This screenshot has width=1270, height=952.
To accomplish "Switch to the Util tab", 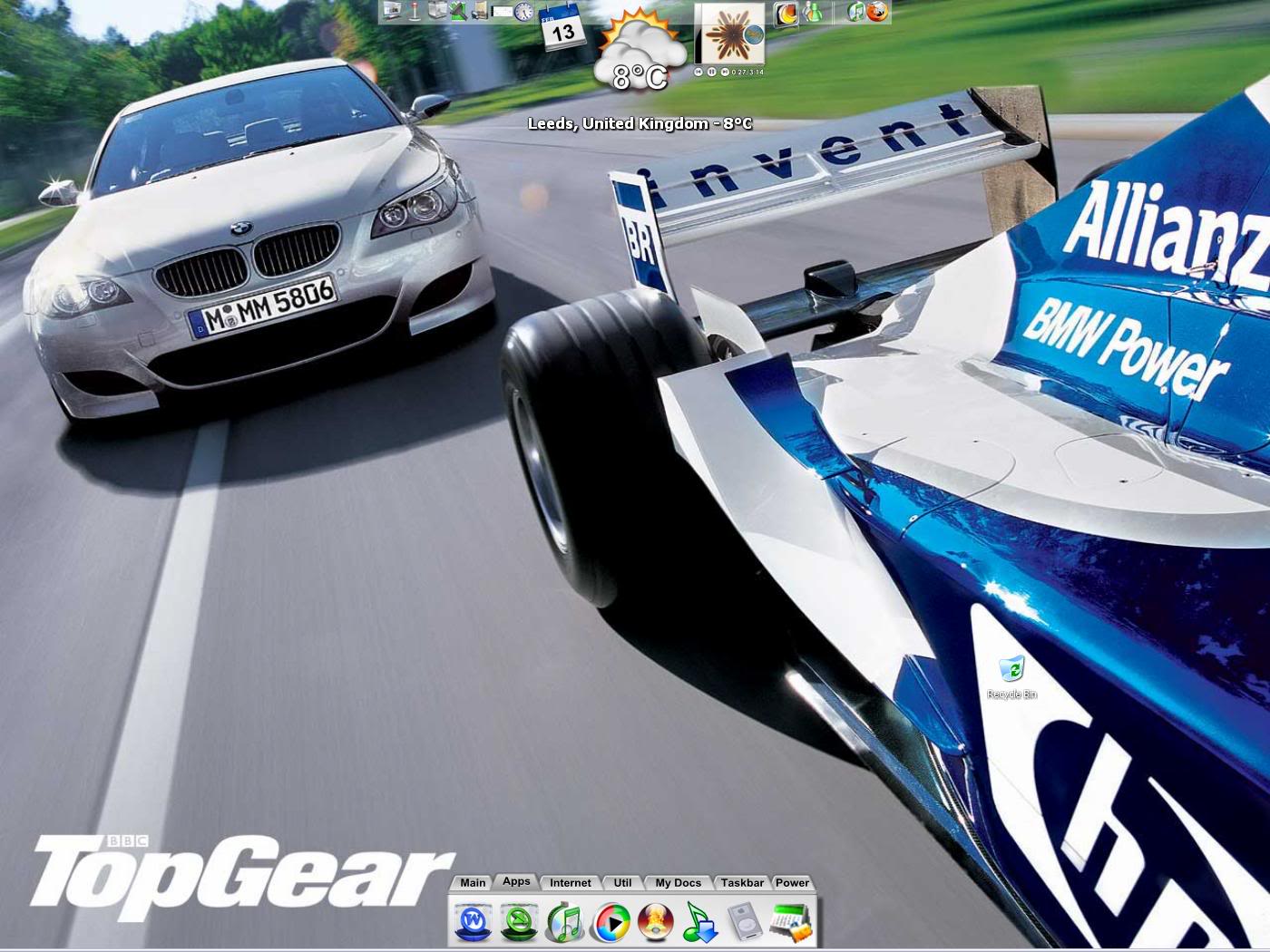I will pos(621,882).
